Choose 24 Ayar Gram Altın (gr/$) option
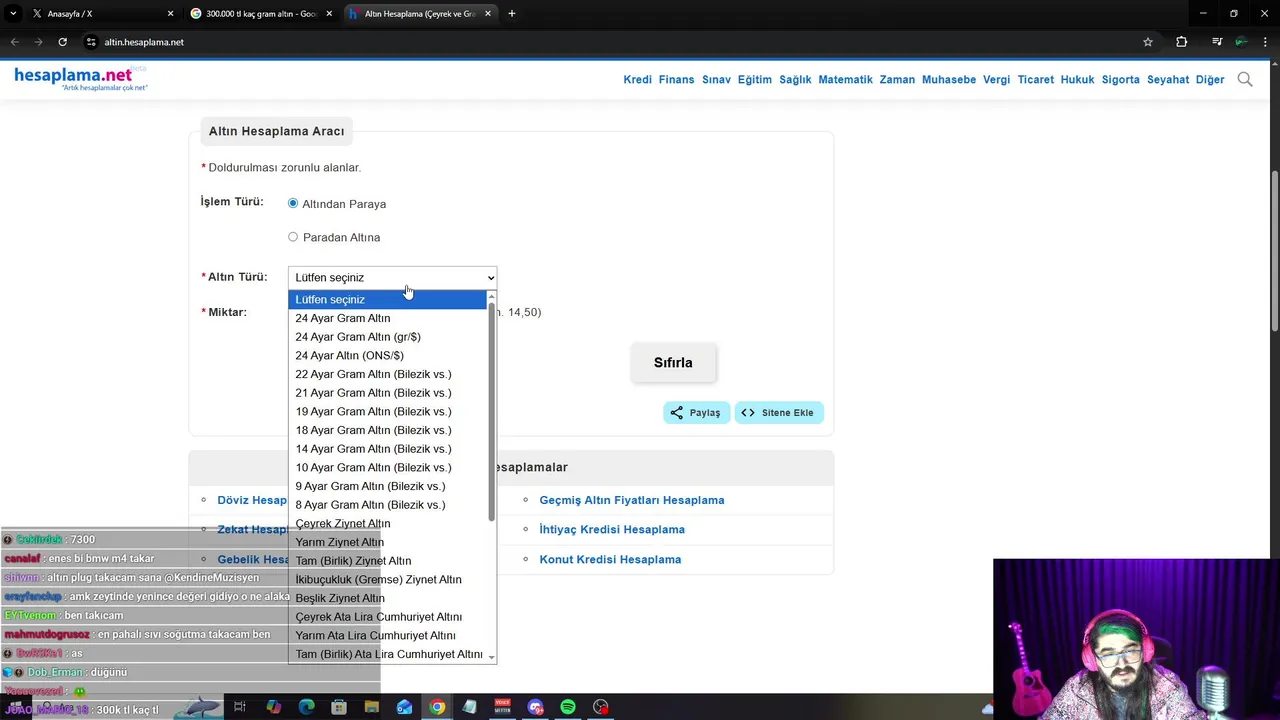Viewport: 1280px width, 720px height. [x=387, y=337]
